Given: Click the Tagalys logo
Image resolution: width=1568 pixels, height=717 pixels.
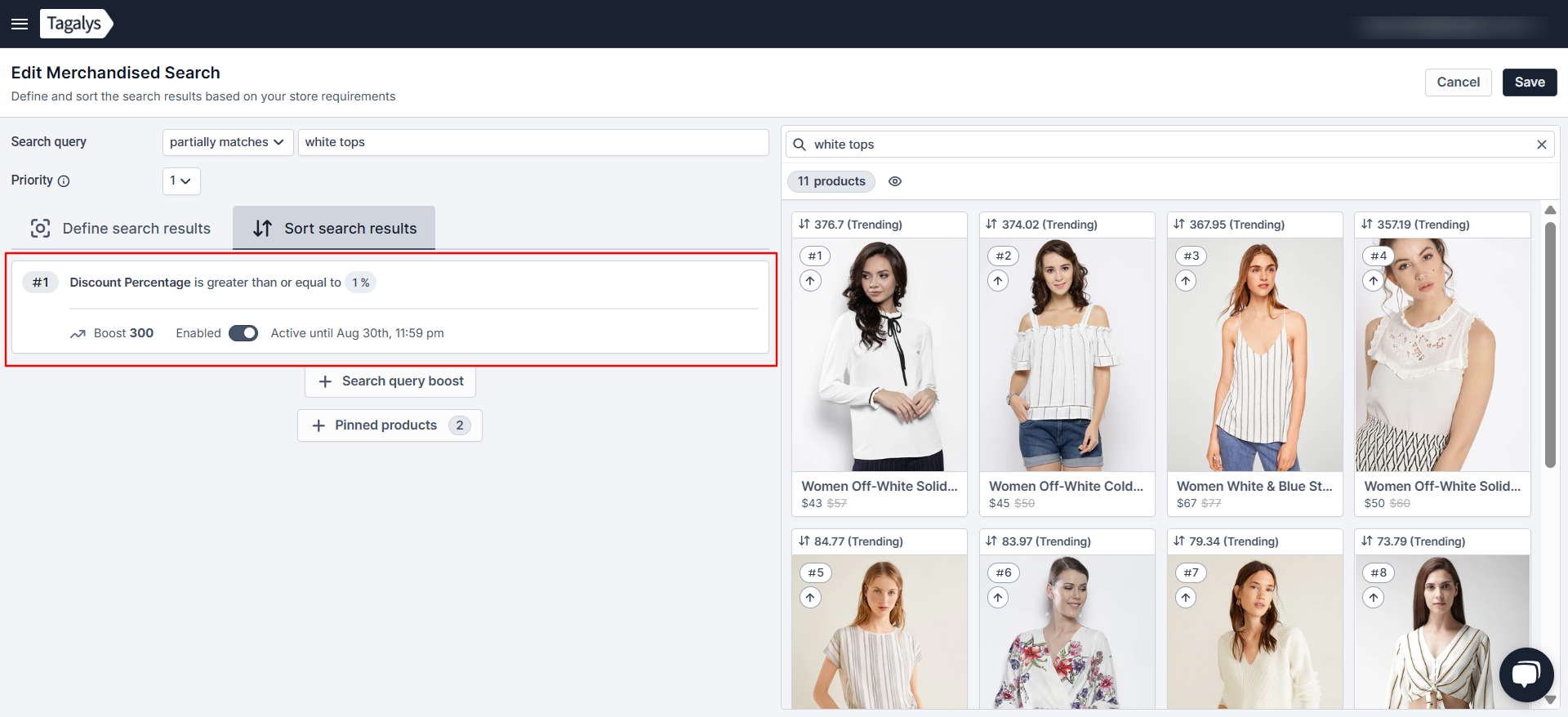Looking at the screenshot, I should tap(76, 24).
